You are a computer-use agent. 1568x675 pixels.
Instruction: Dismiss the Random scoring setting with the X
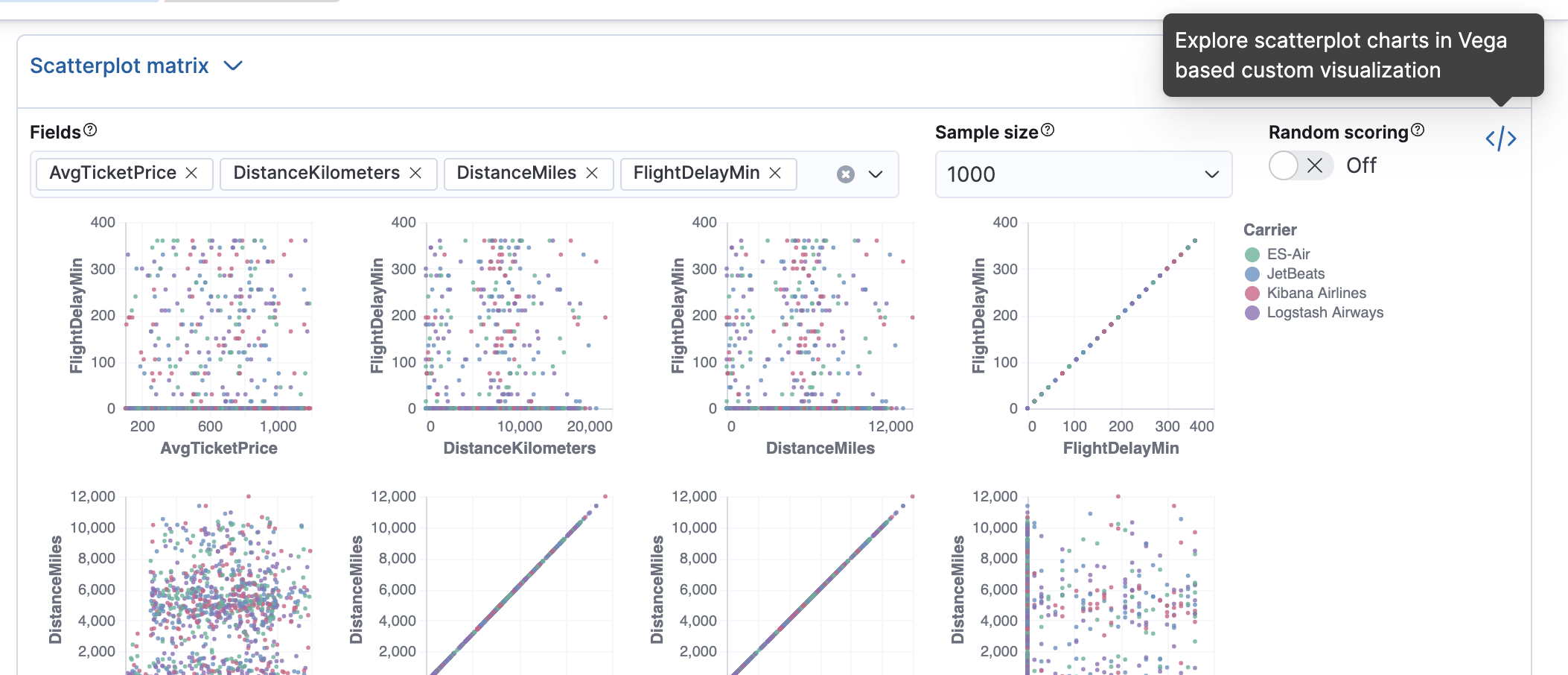[1315, 165]
